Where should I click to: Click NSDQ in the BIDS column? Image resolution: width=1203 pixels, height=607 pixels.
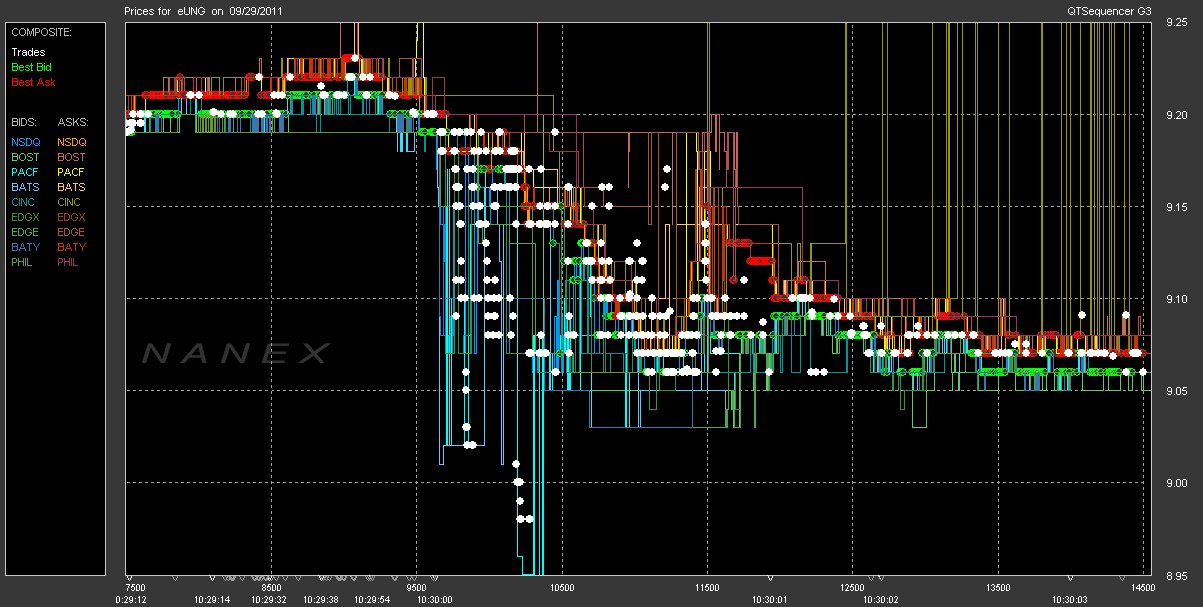25,142
